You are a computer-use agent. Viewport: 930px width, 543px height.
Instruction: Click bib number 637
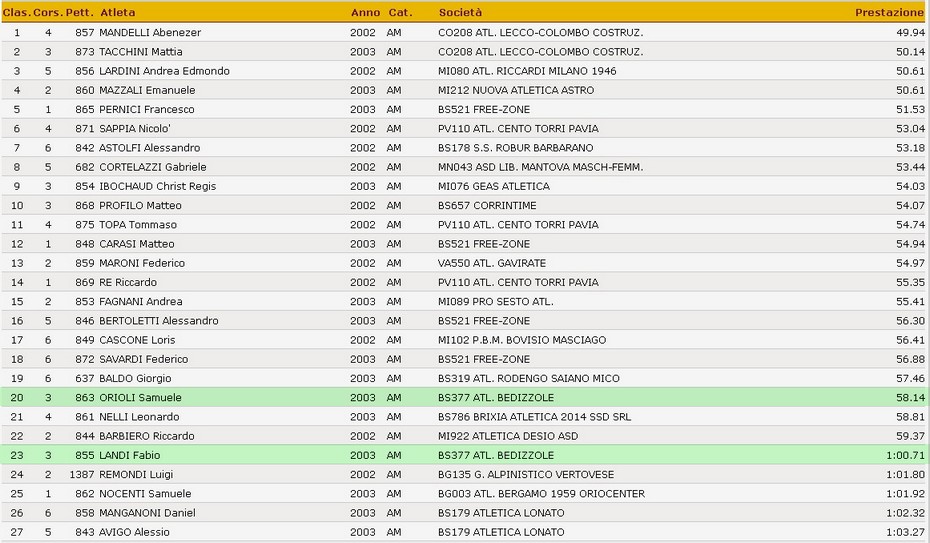[x=85, y=378]
